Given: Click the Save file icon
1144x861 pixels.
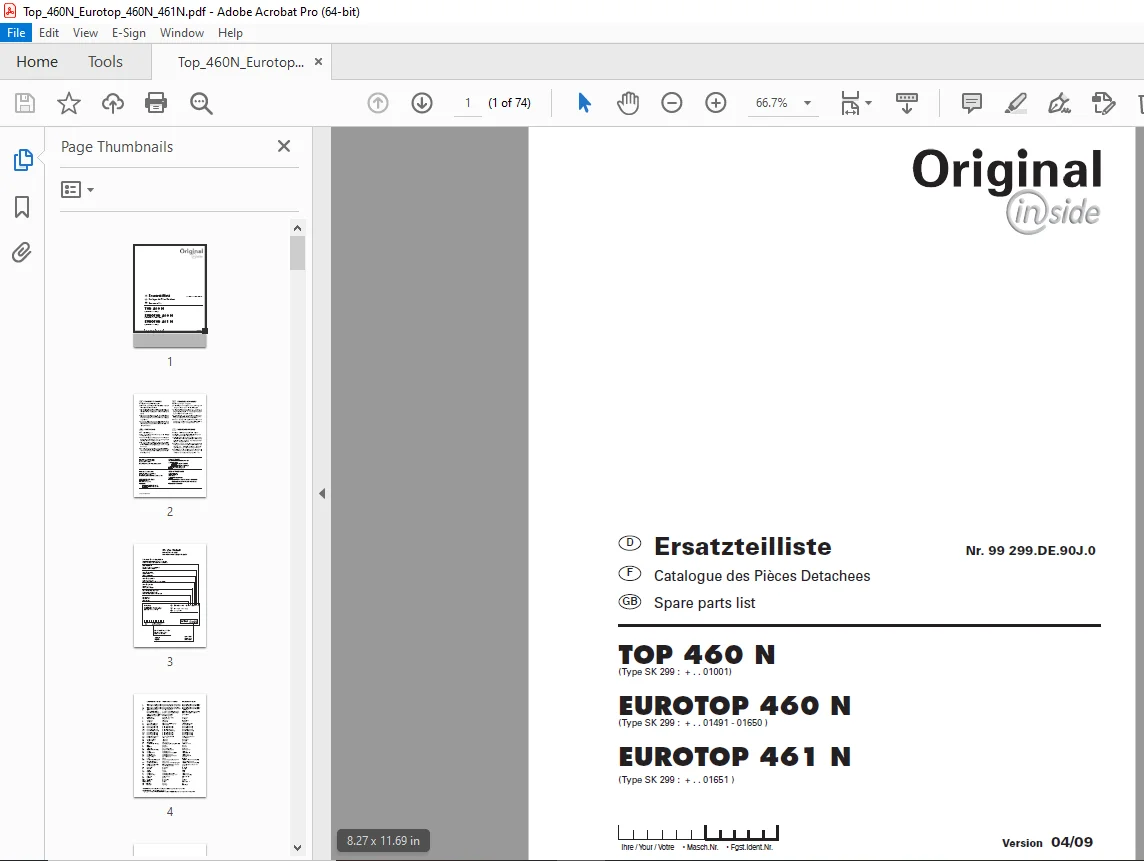Looking at the screenshot, I should (25, 103).
